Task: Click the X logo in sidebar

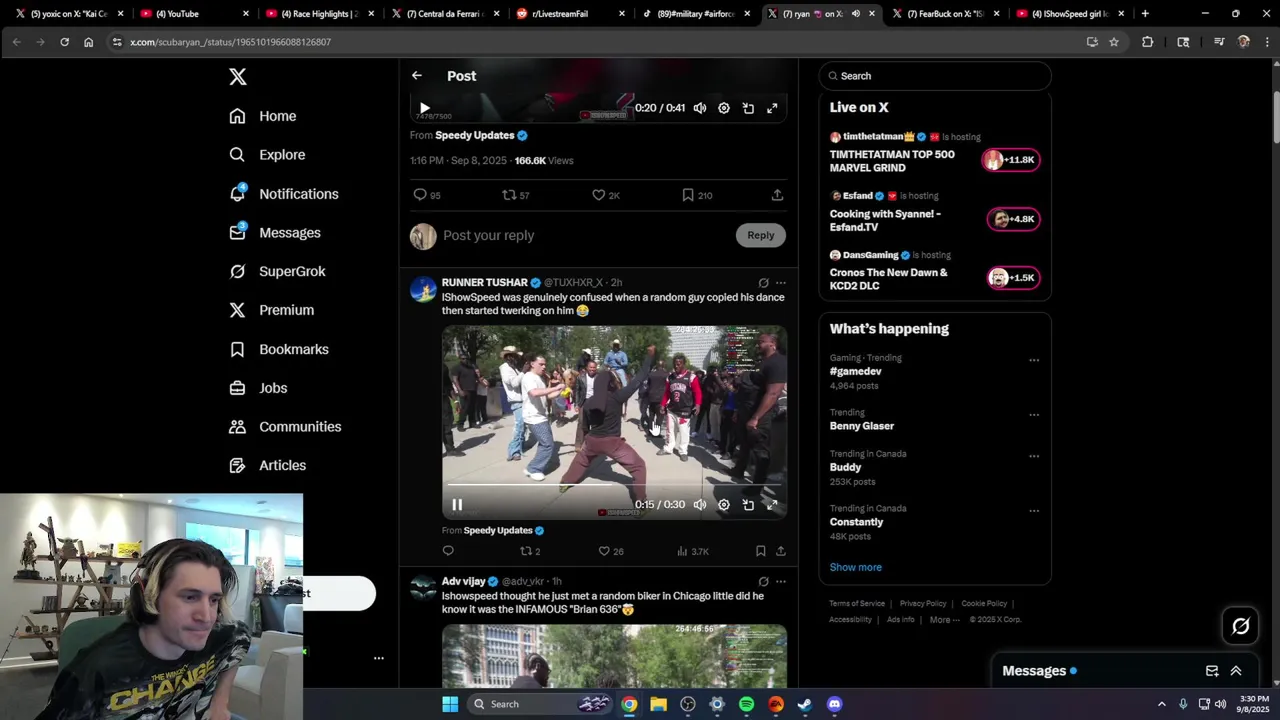Action: tap(237, 77)
